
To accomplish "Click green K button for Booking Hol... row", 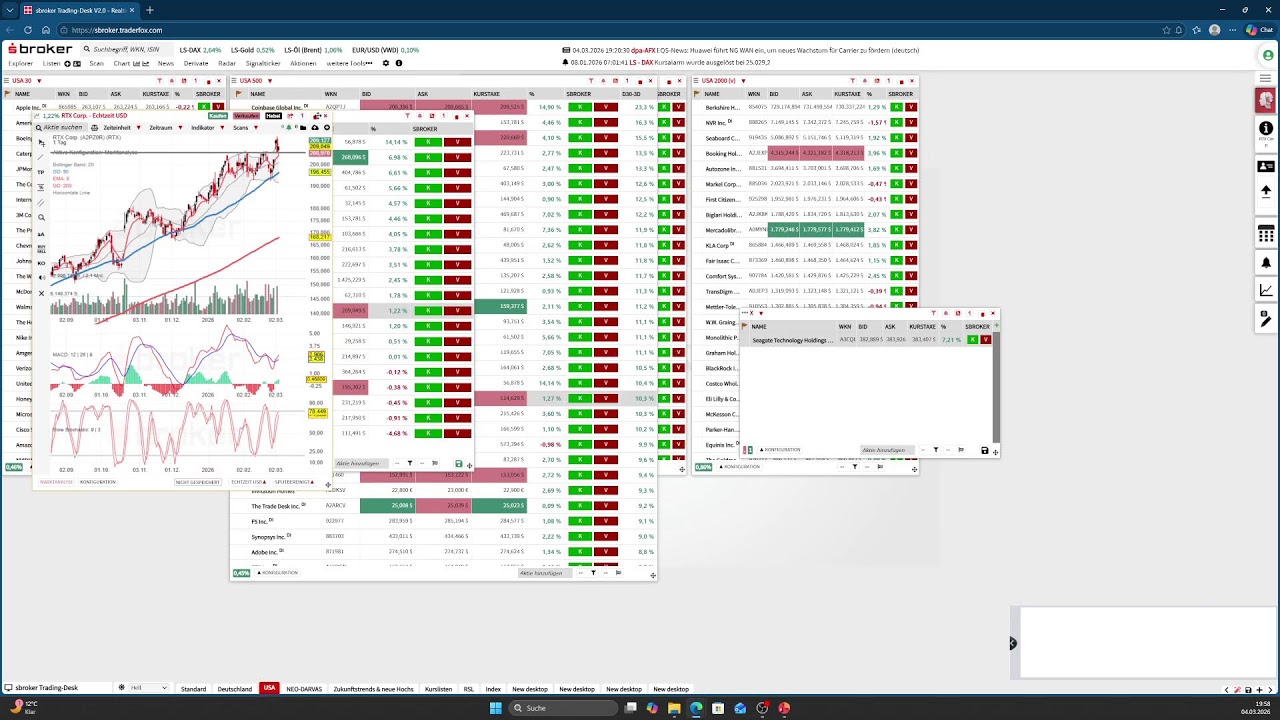I will [897, 153].
